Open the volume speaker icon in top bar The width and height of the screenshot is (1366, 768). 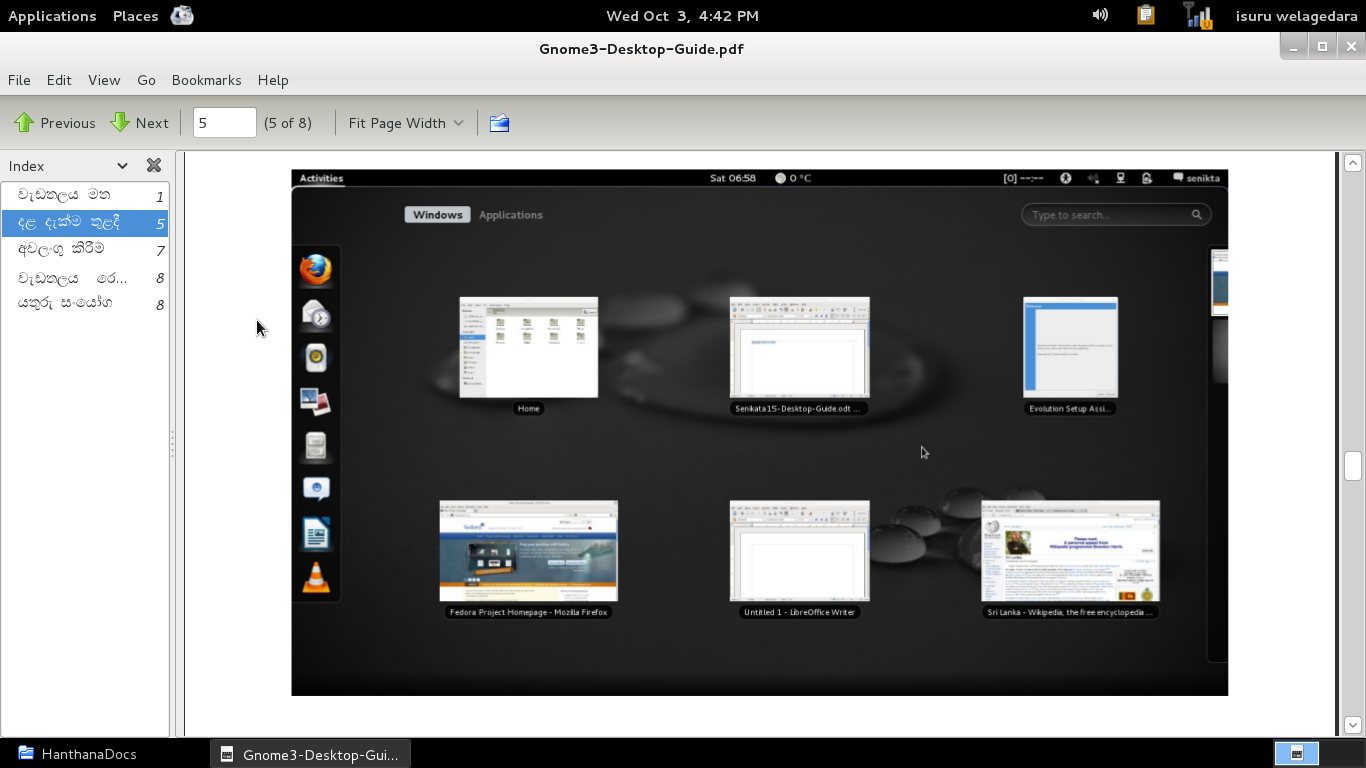point(1100,15)
